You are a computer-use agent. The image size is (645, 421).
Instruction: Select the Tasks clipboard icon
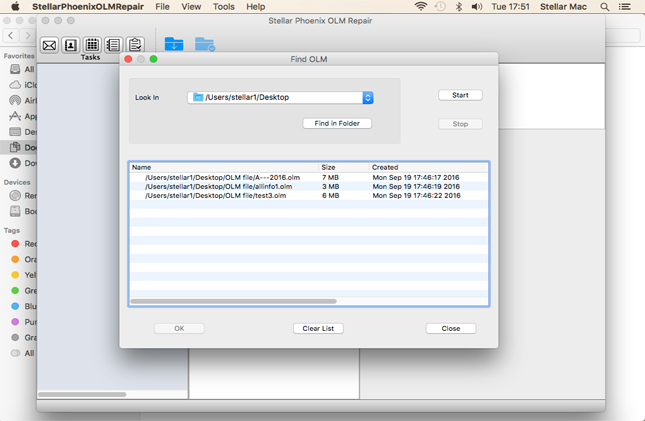pyautogui.click(x=135, y=45)
